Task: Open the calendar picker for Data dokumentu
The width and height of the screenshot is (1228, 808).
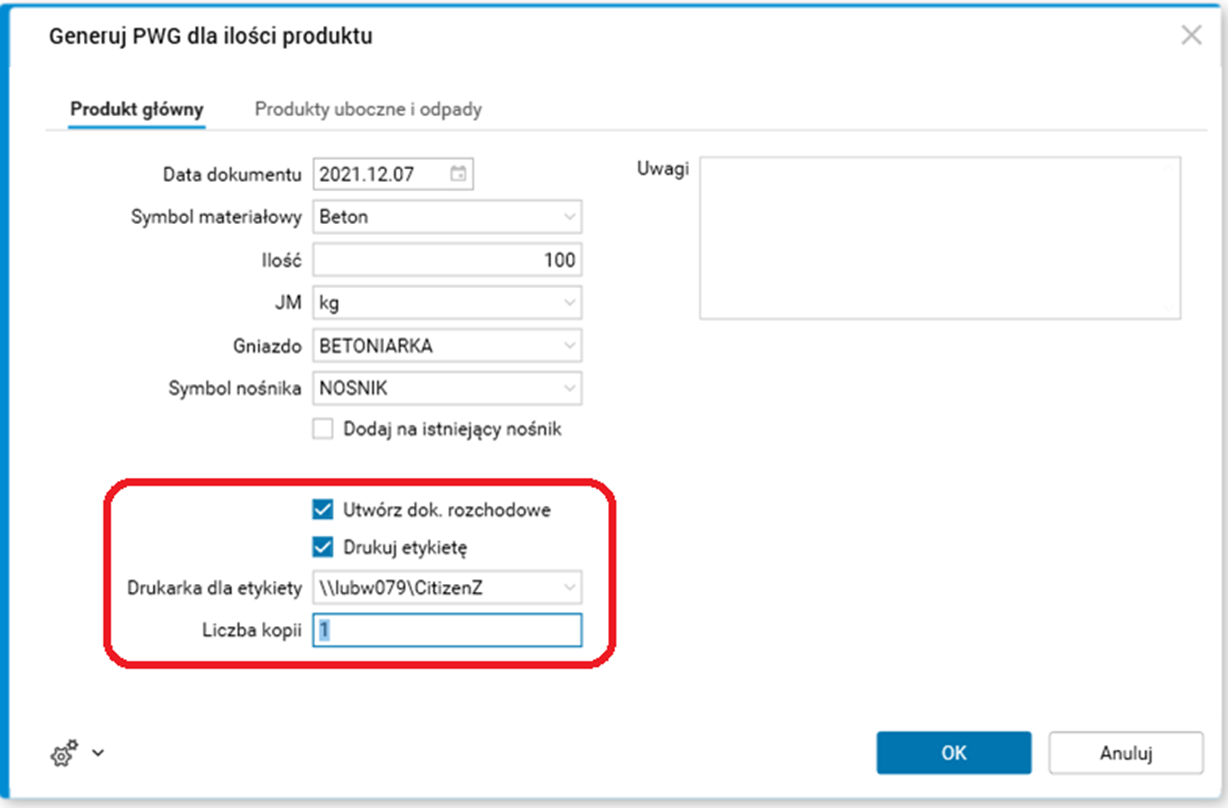Action: click(x=458, y=174)
